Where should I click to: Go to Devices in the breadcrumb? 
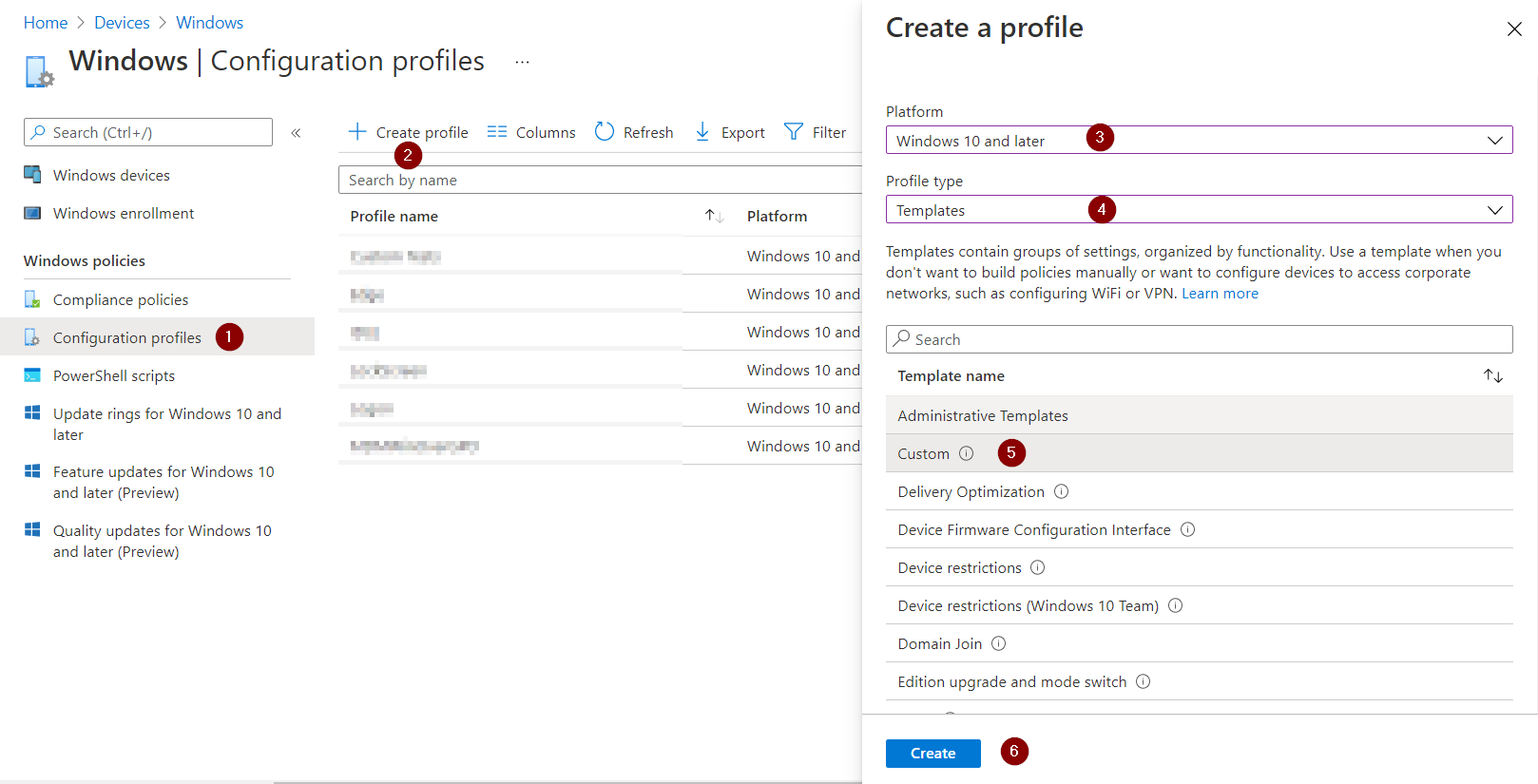122,23
